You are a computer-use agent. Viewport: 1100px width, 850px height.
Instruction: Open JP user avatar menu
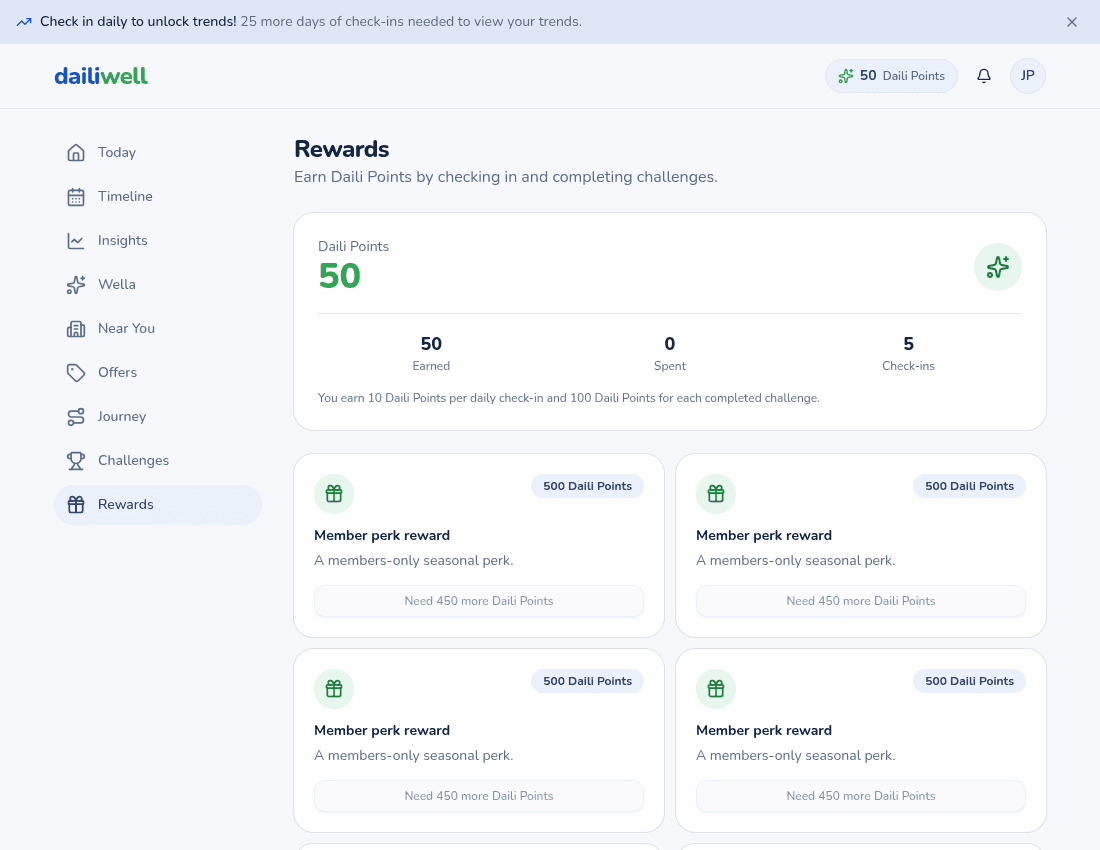(x=1027, y=76)
